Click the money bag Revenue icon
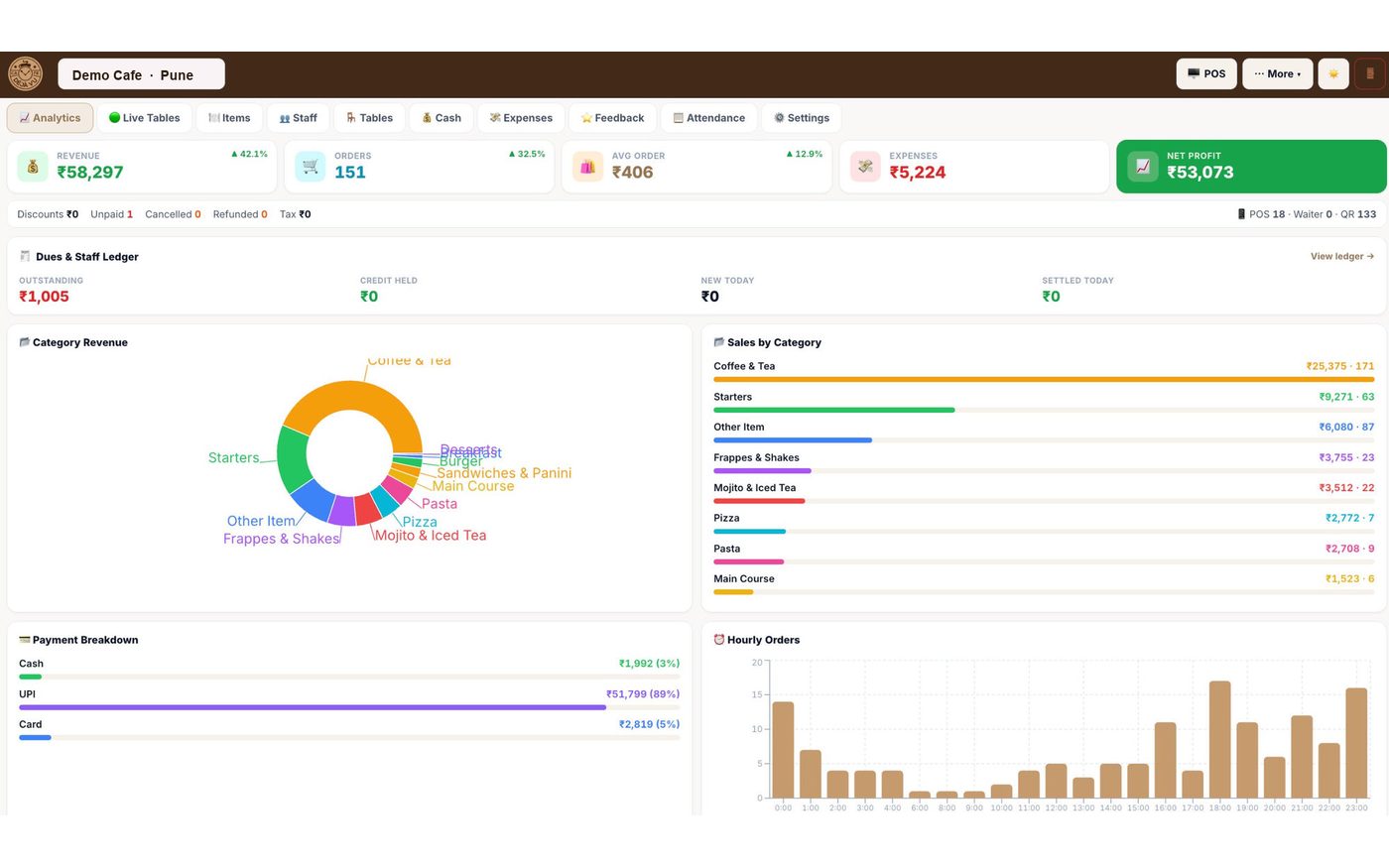Viewport: 1389px width, 868px height. (x=33, y=167)
